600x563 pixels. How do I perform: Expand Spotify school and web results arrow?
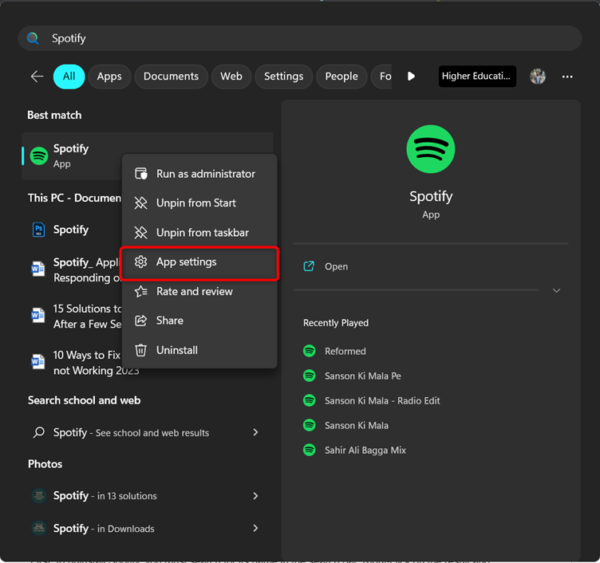click(256, 433)
